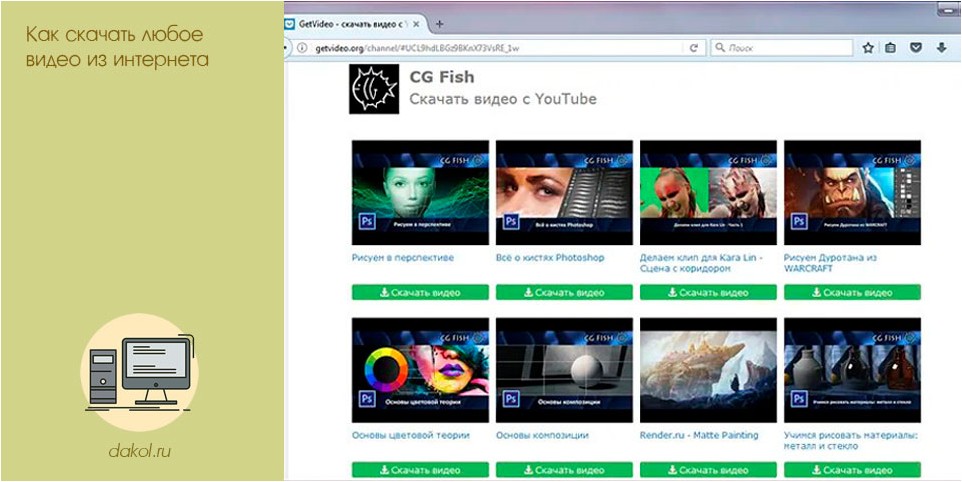
Task: Click the CG Fish channel title text
Action: coord(442,77)
